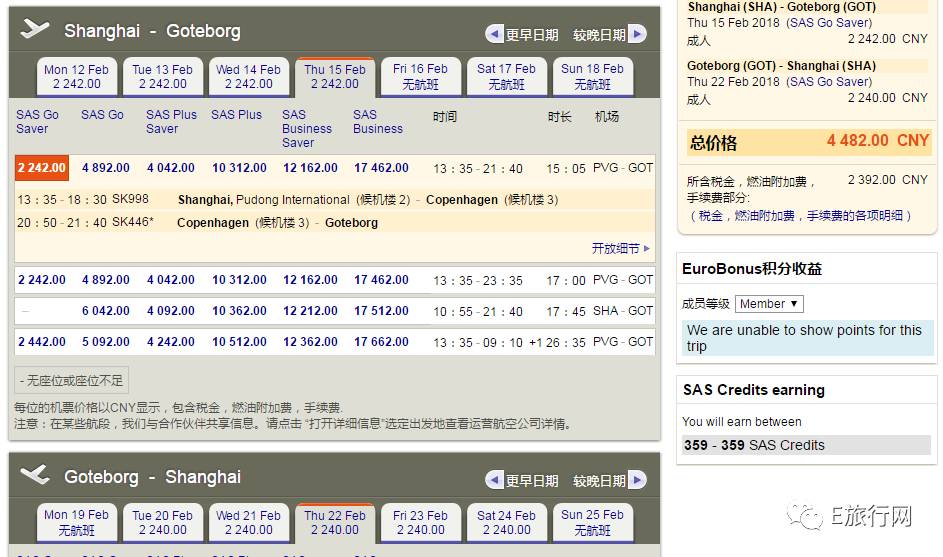Click the SAS Go Saver column header

click(x=37, y=122)
